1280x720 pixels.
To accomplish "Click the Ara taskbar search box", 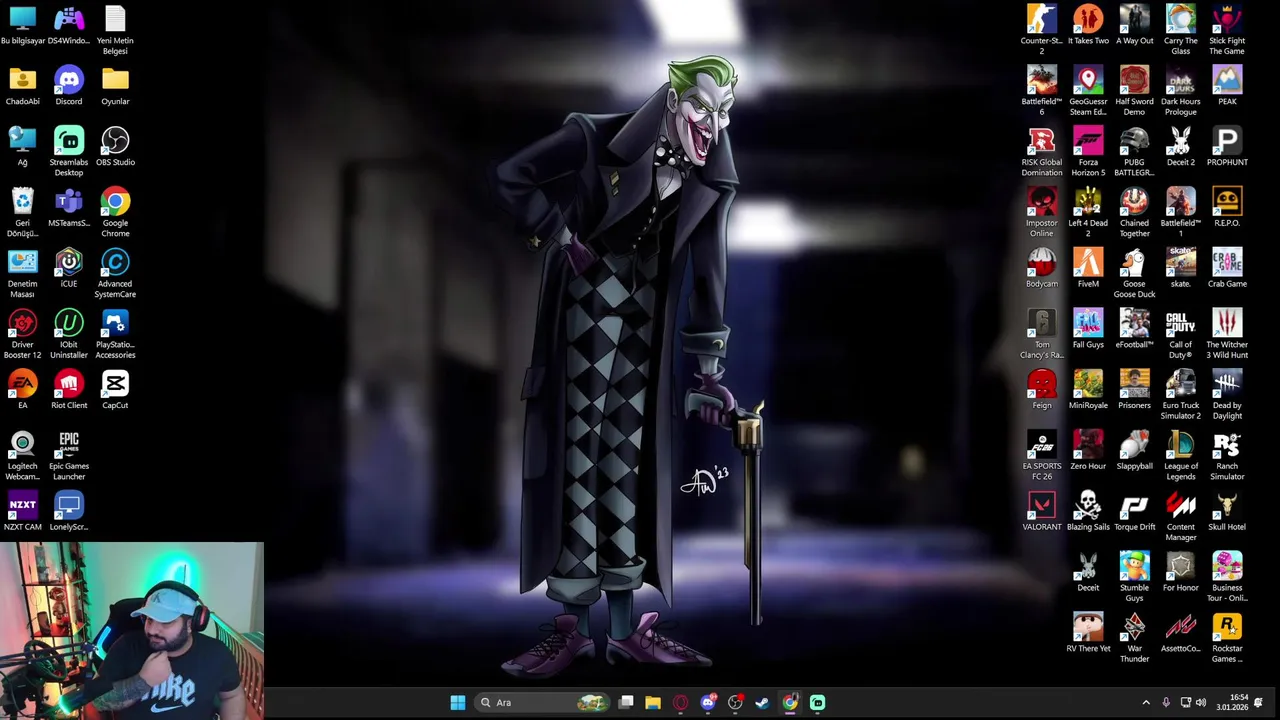I will [x=543, y=702].
